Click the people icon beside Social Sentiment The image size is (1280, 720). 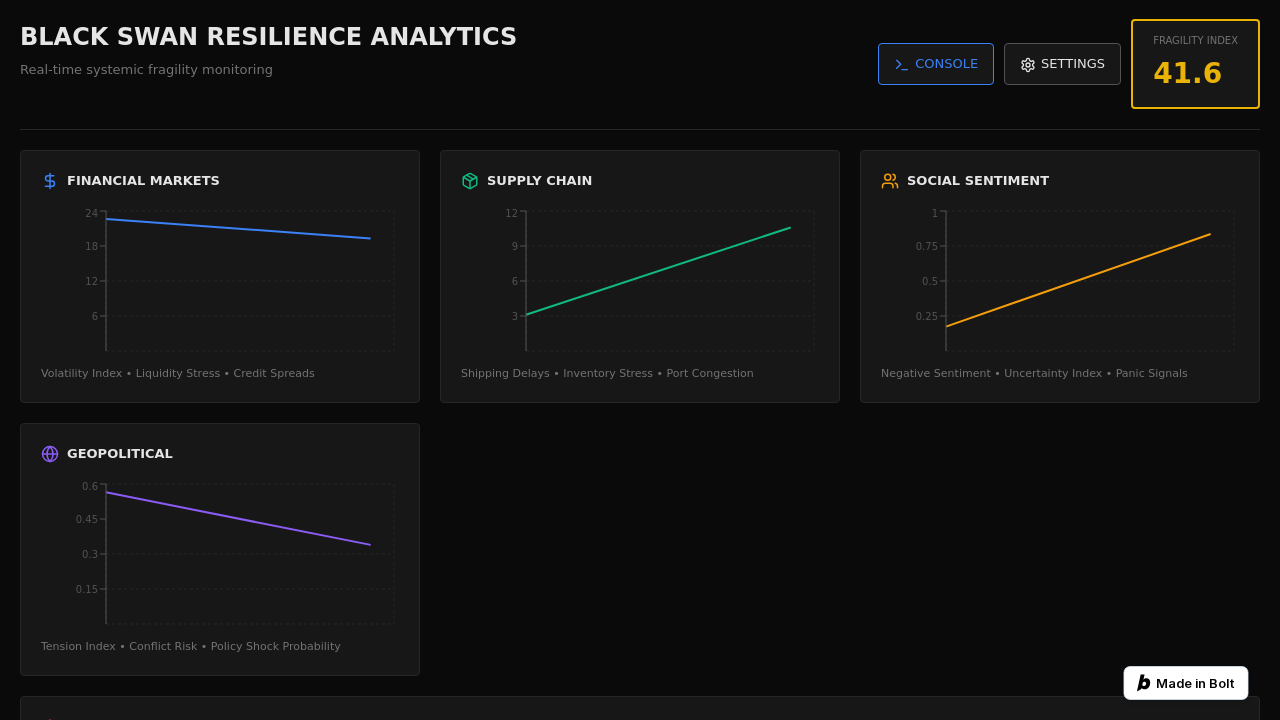point(890,181)
